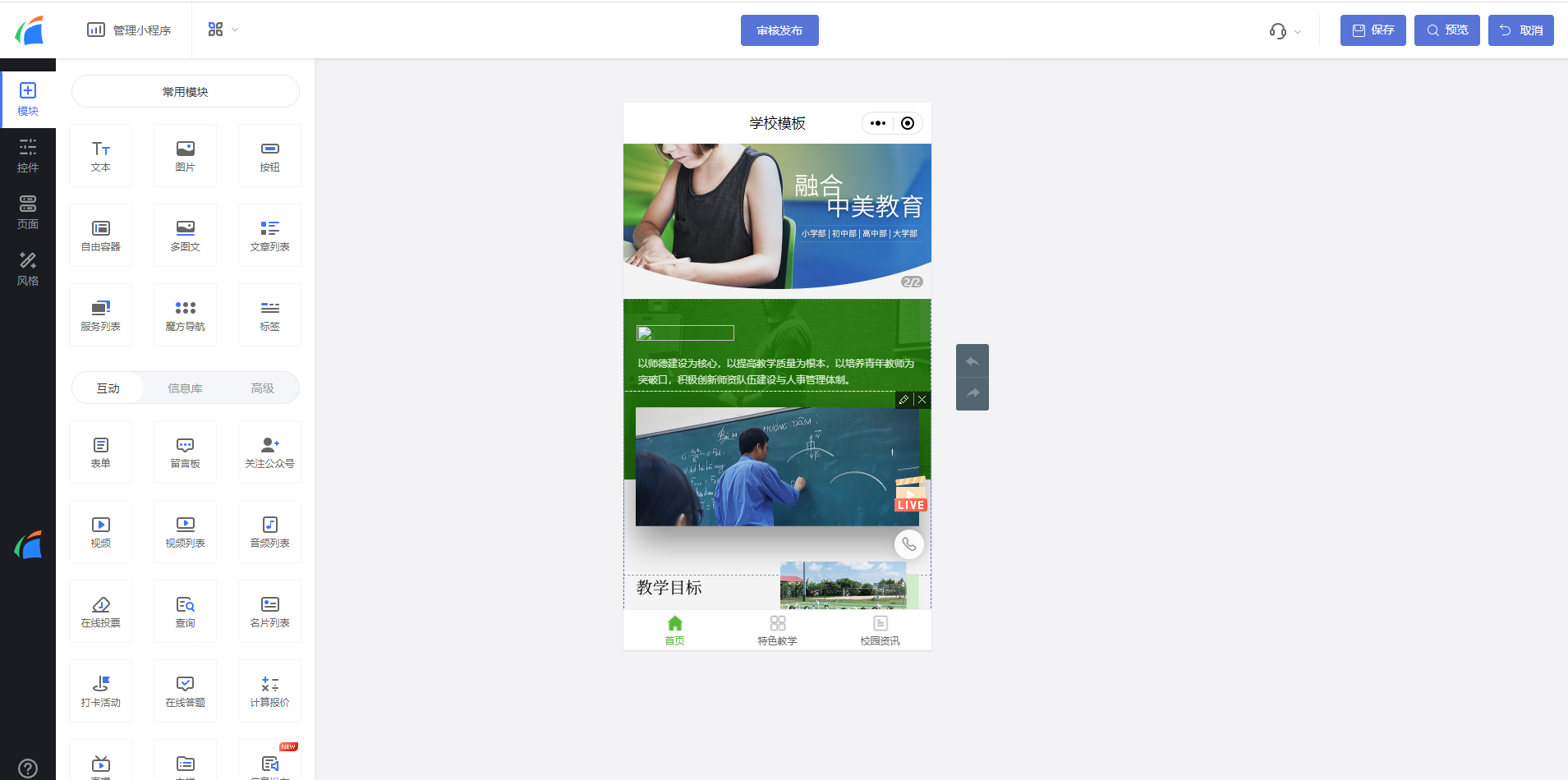Click the 保存 button
Viewport: 1568px width, 780px height.
(1373, 30)
